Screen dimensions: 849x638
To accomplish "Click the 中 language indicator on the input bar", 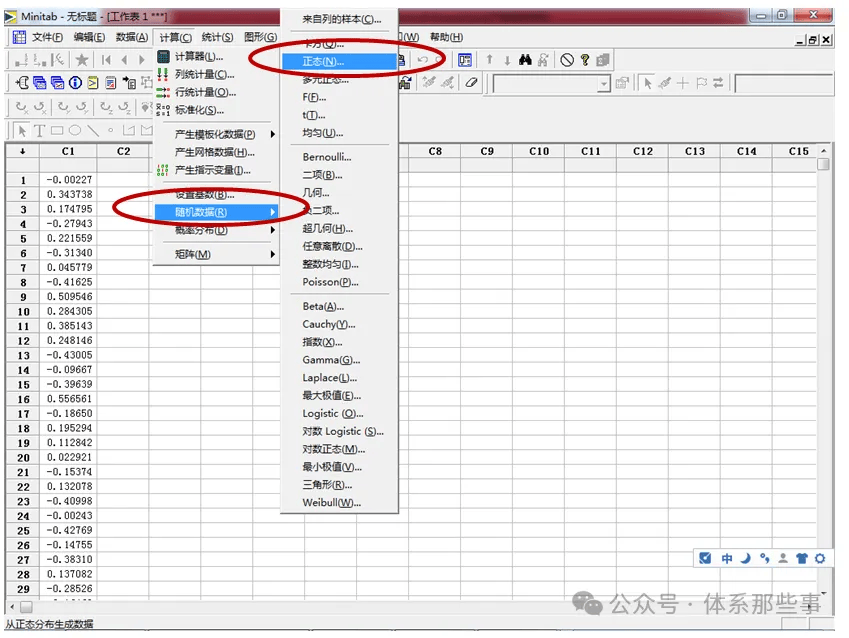I will 727,558.
